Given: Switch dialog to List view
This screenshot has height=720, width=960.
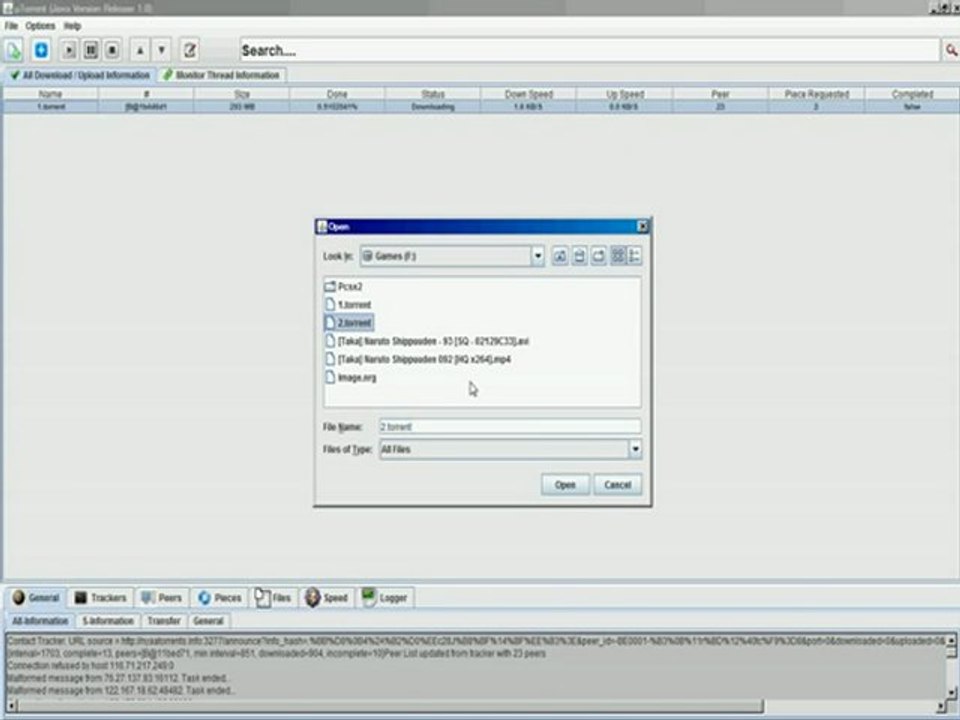Looking at the screenshot, I should 618,257.
